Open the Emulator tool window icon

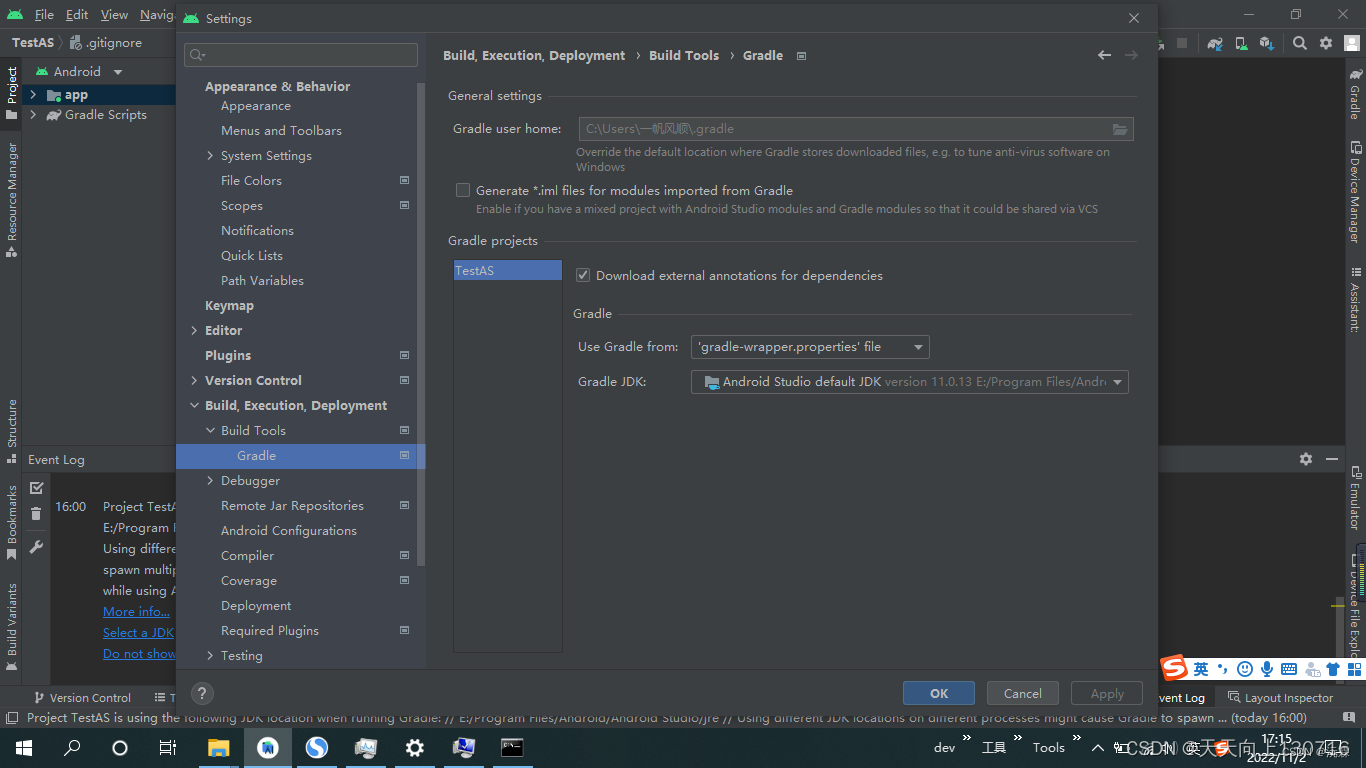pos(1357,498)
